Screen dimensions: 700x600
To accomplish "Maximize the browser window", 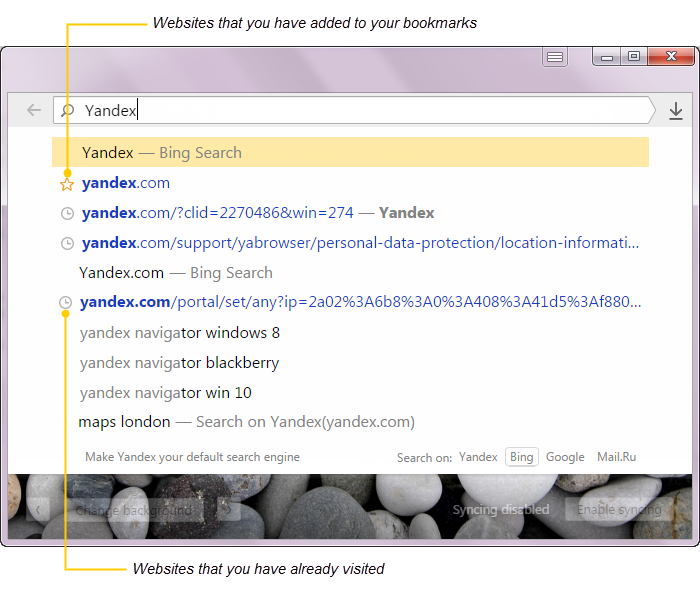I will click(634, 57).
